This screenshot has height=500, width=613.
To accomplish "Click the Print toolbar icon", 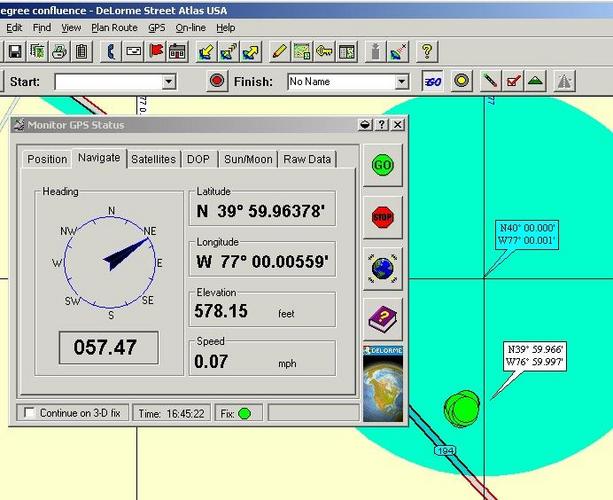I will 59,51.
